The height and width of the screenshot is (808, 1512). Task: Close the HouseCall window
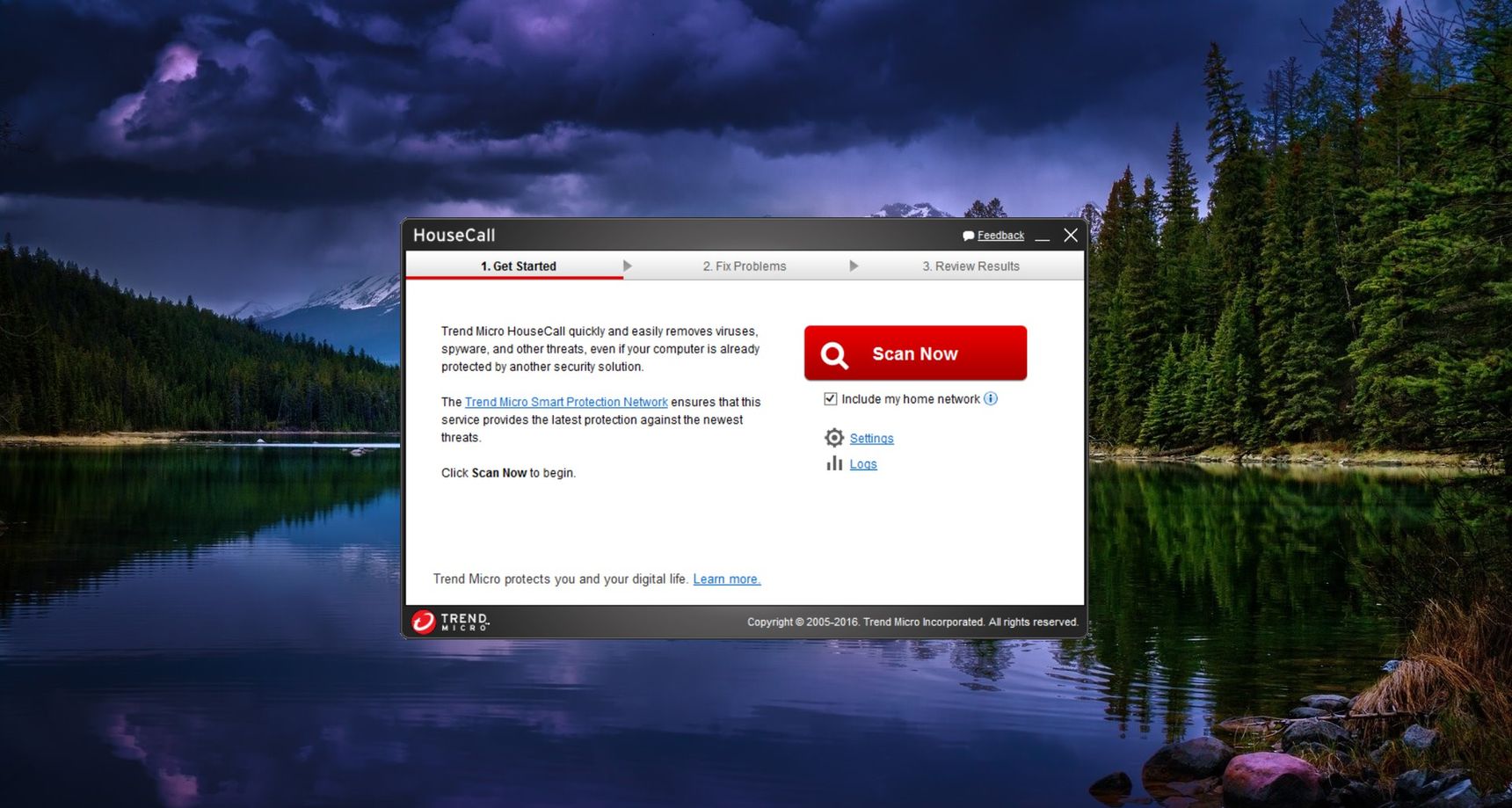pyautogui.click(x=1071, y=235)
